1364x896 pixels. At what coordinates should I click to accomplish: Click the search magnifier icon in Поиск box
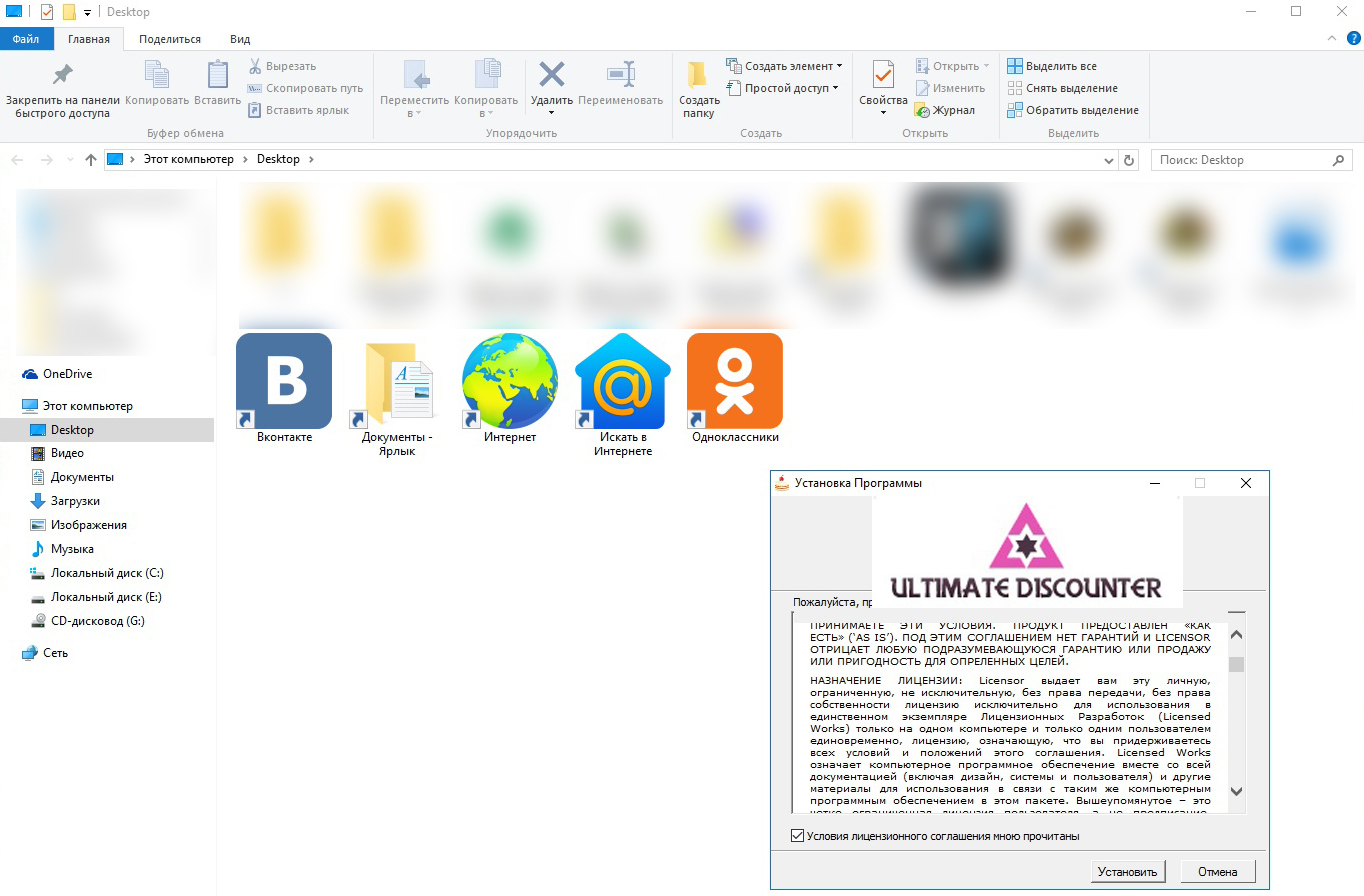(1339, 160)
